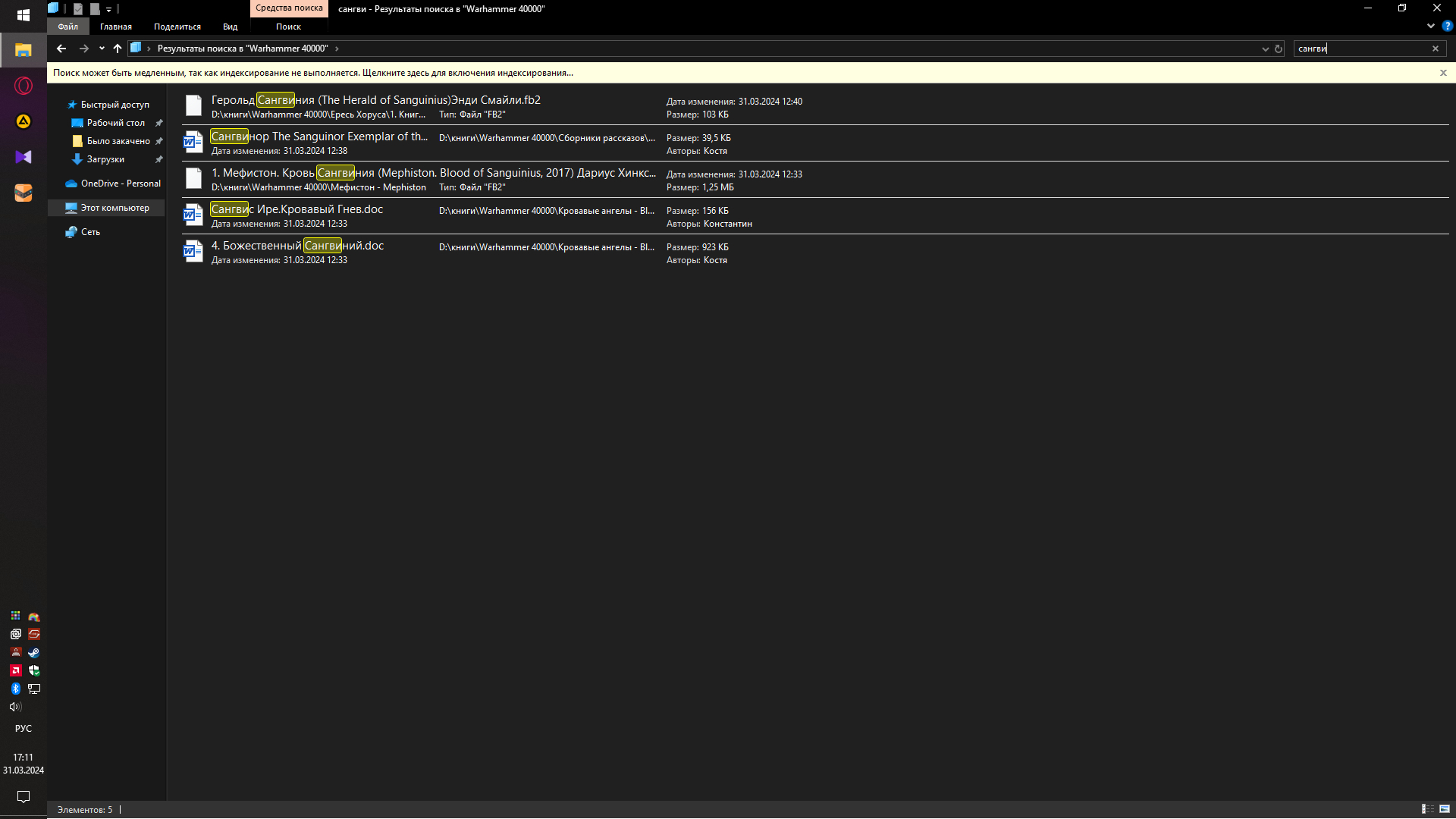Clear the search box text
The width and height of the screenshot is (1456, 819).
click(x=1435, y=49)
